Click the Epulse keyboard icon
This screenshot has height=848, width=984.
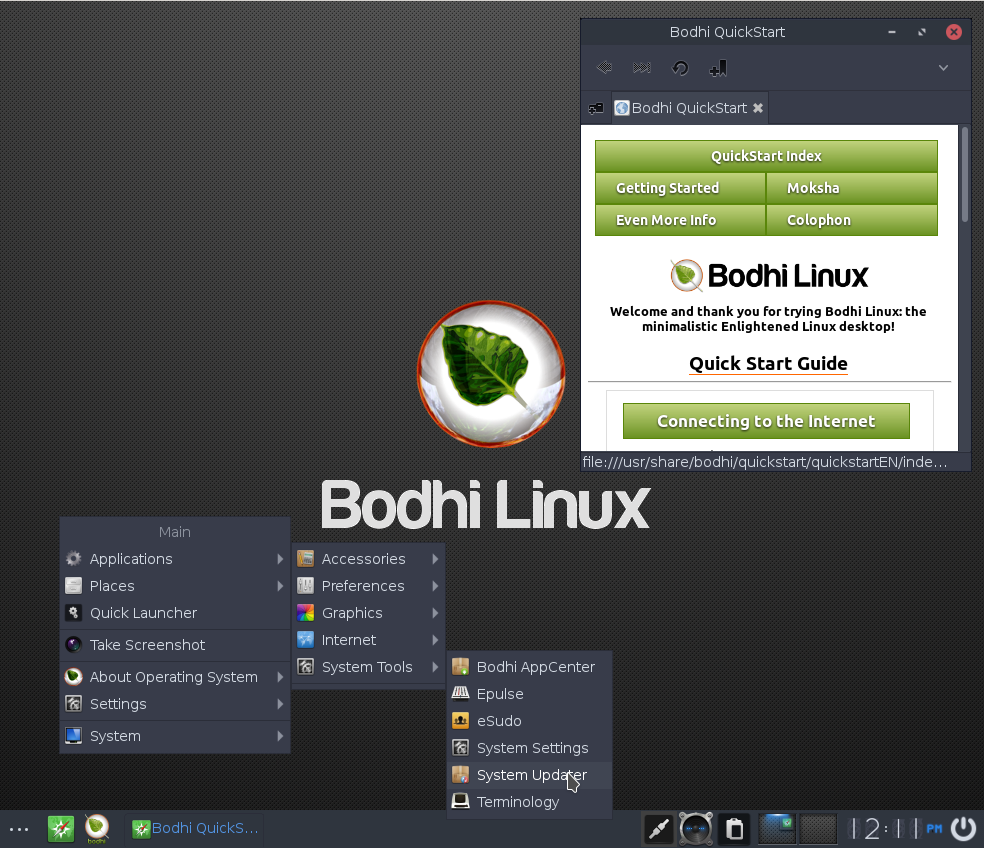461,693
